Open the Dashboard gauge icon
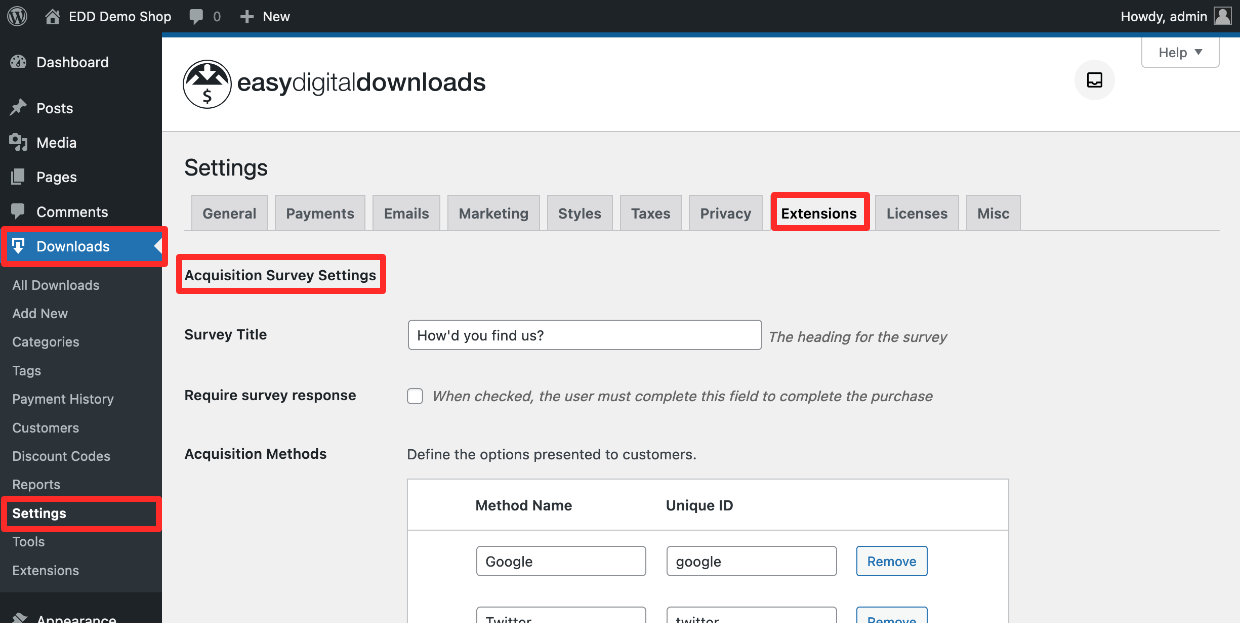Viewport: 1240px width, 623px height. point(18,62)
